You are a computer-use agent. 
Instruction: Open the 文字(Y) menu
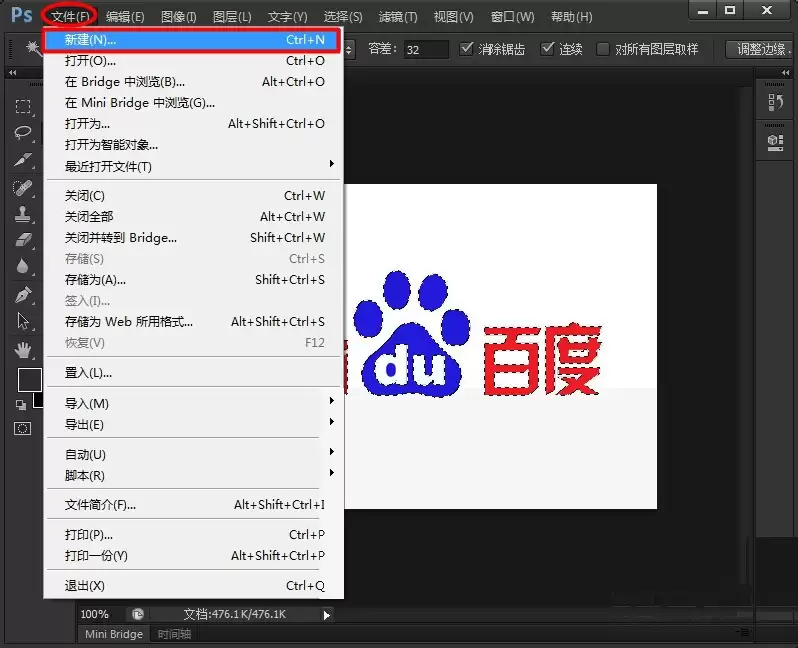pyautogui.click(x=288, y=17)
